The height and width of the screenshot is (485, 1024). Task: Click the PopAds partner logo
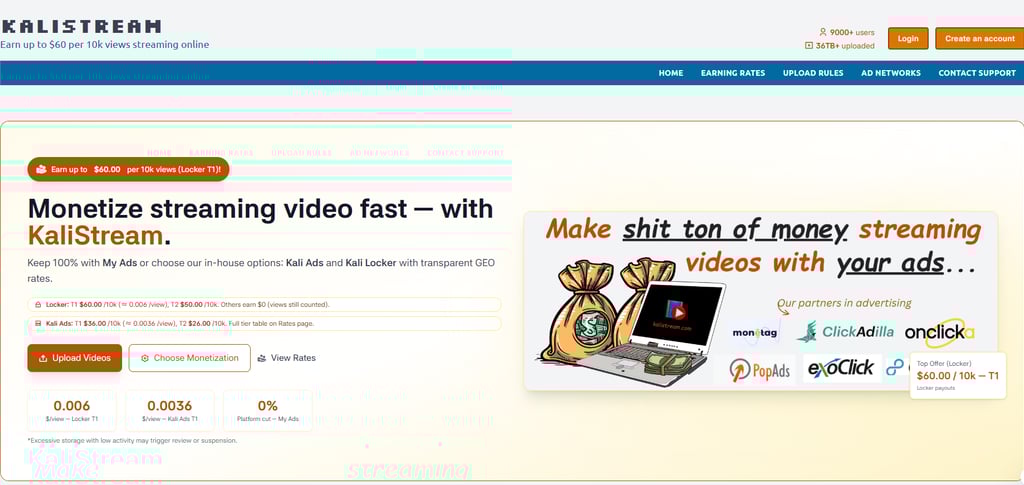(x=760, y=369)
